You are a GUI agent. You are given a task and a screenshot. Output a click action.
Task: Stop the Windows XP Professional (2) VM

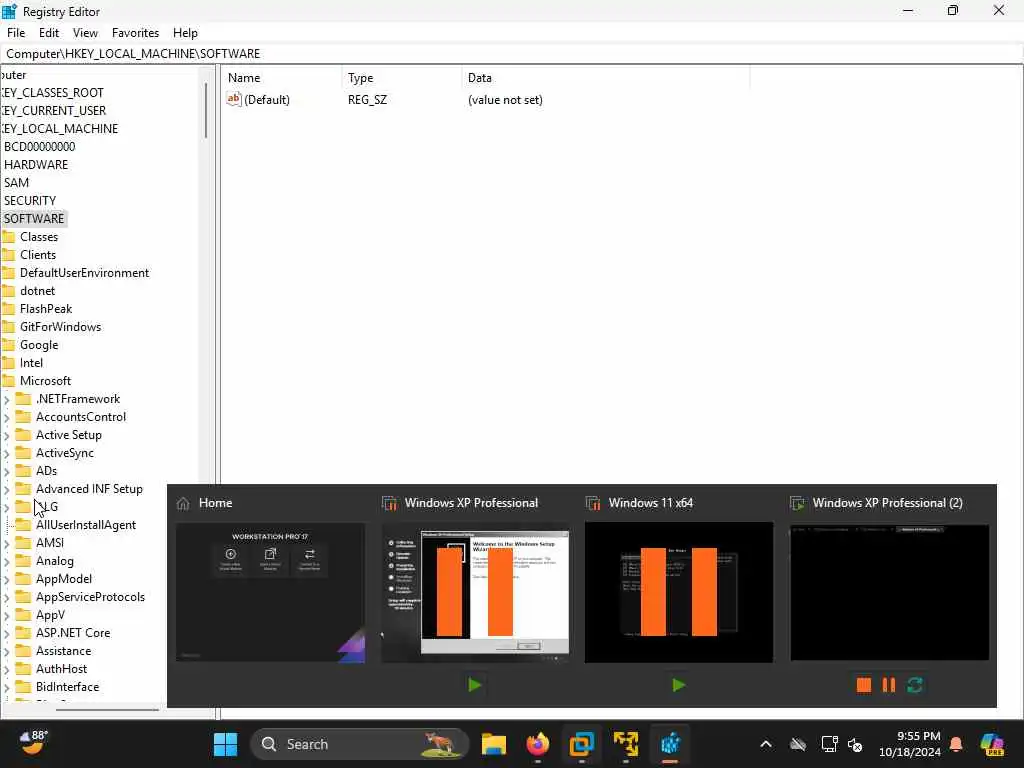[x=863, y=685]
